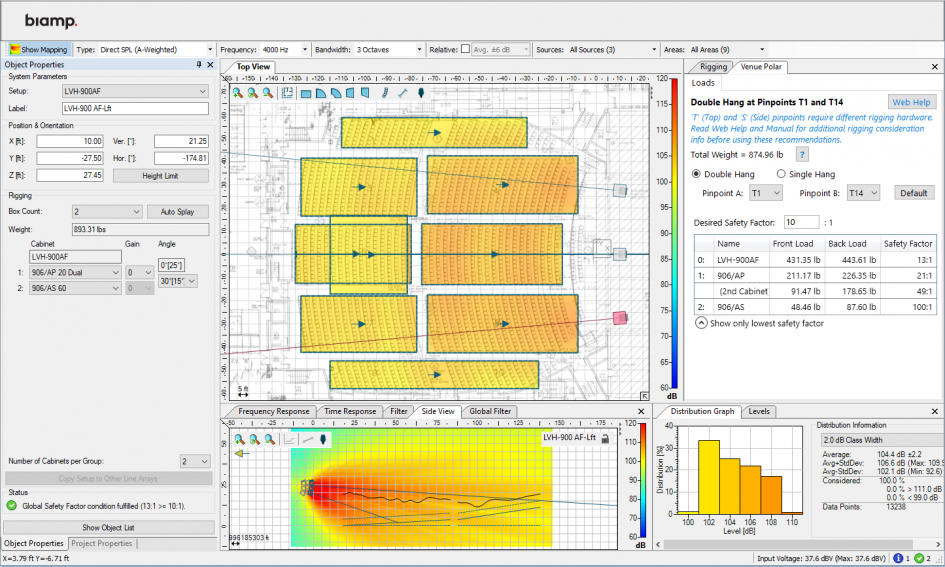Click the loudspeaker tool icon in Top View toolbar
Screen dimensions: 945x567
(421, 93)
